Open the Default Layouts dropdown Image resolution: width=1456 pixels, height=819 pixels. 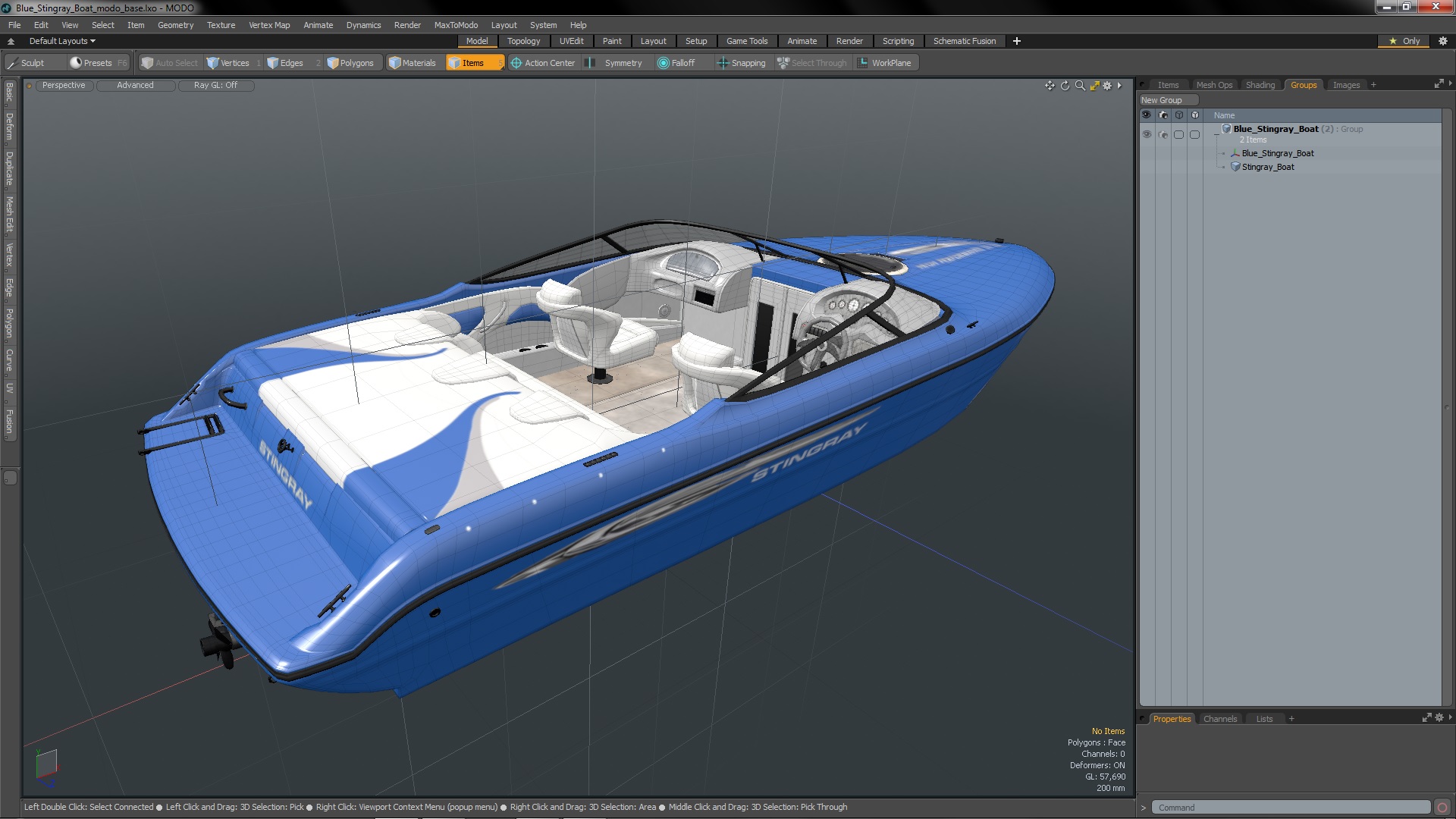pyautogui.click(x=60, y=41)
